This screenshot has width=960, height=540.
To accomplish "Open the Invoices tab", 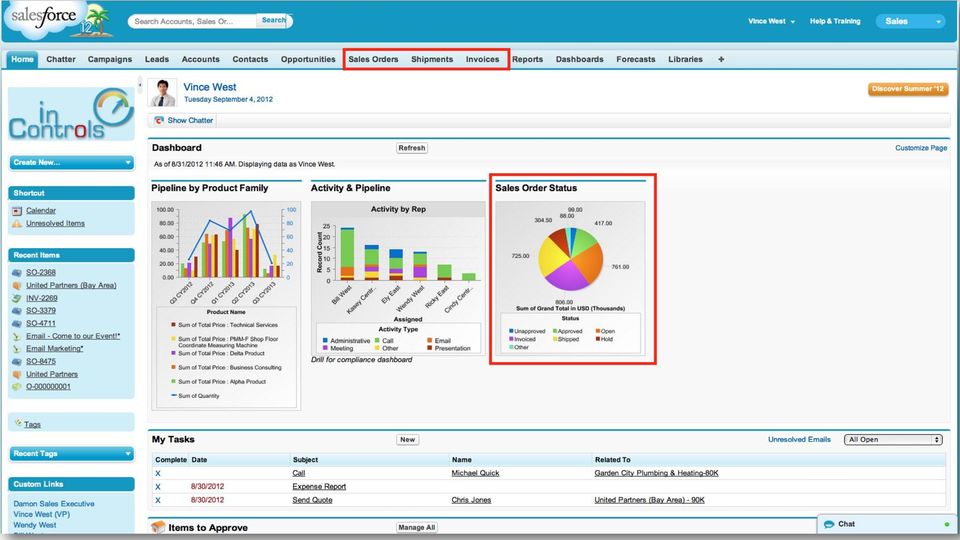I will point(482,59).
